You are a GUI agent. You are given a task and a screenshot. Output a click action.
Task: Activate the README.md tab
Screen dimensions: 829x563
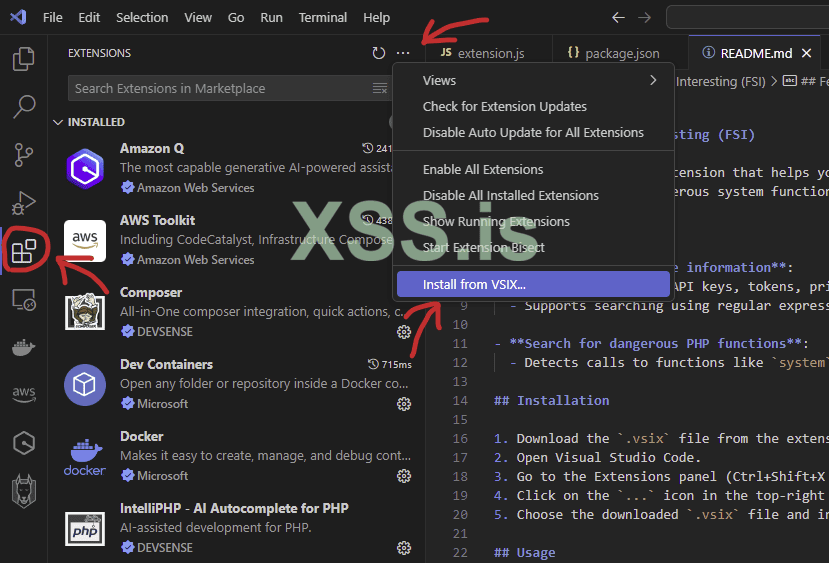pyautogui.click(x=756, y=53)
